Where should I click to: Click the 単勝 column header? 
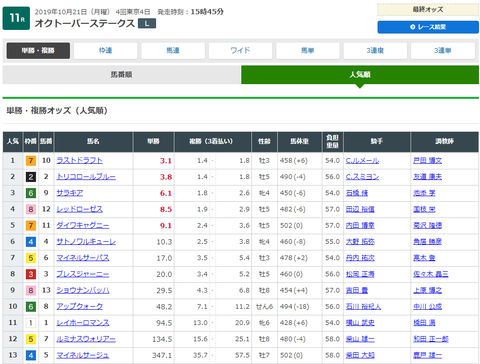[154, 142]
